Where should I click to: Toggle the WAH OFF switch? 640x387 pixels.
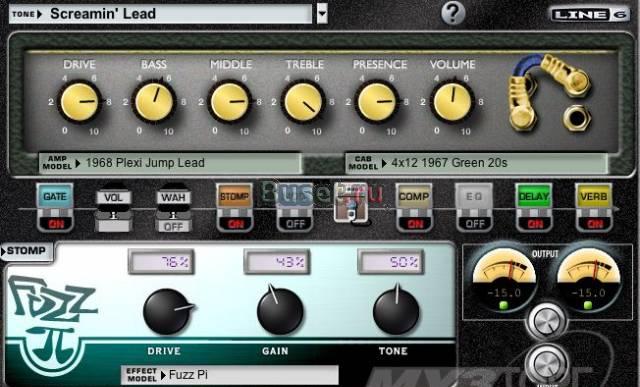click(173, 226)
